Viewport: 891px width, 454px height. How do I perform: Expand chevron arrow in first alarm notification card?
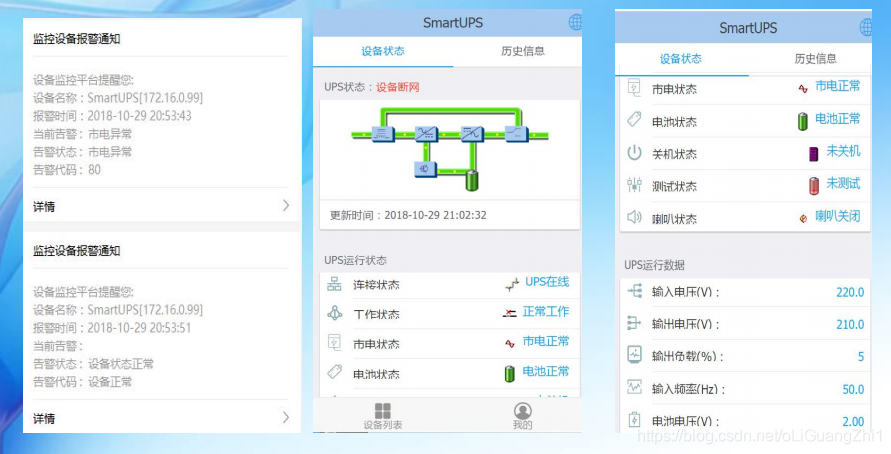point(286,206)
